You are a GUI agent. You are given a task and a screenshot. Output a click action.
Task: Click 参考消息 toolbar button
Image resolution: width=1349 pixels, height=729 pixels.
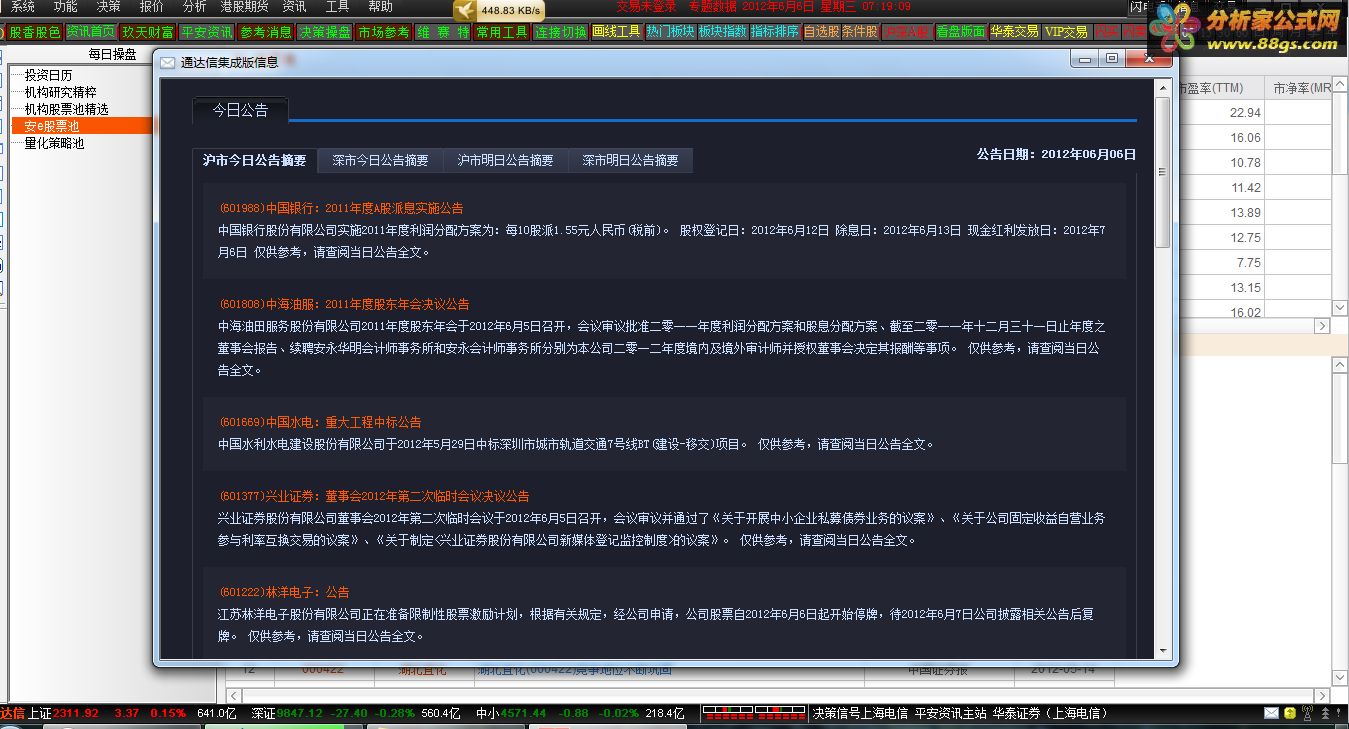[266, 32]
